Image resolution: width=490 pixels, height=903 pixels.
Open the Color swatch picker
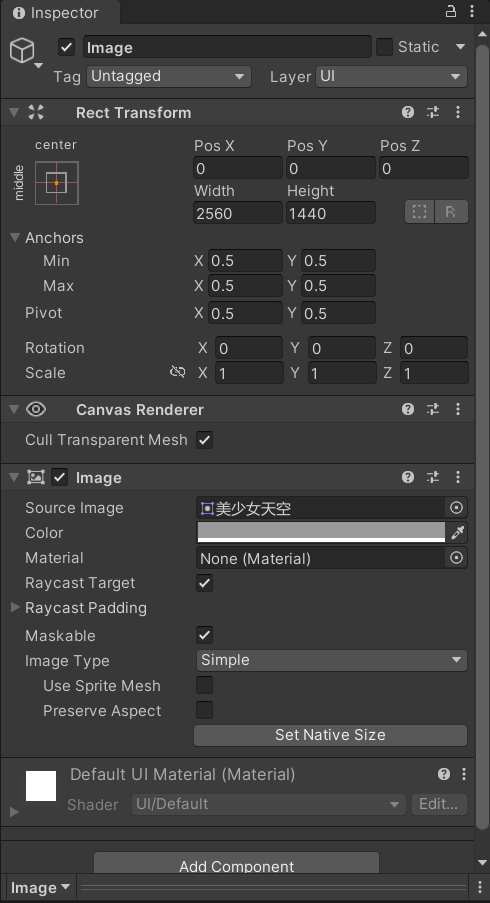coord(321,533)
